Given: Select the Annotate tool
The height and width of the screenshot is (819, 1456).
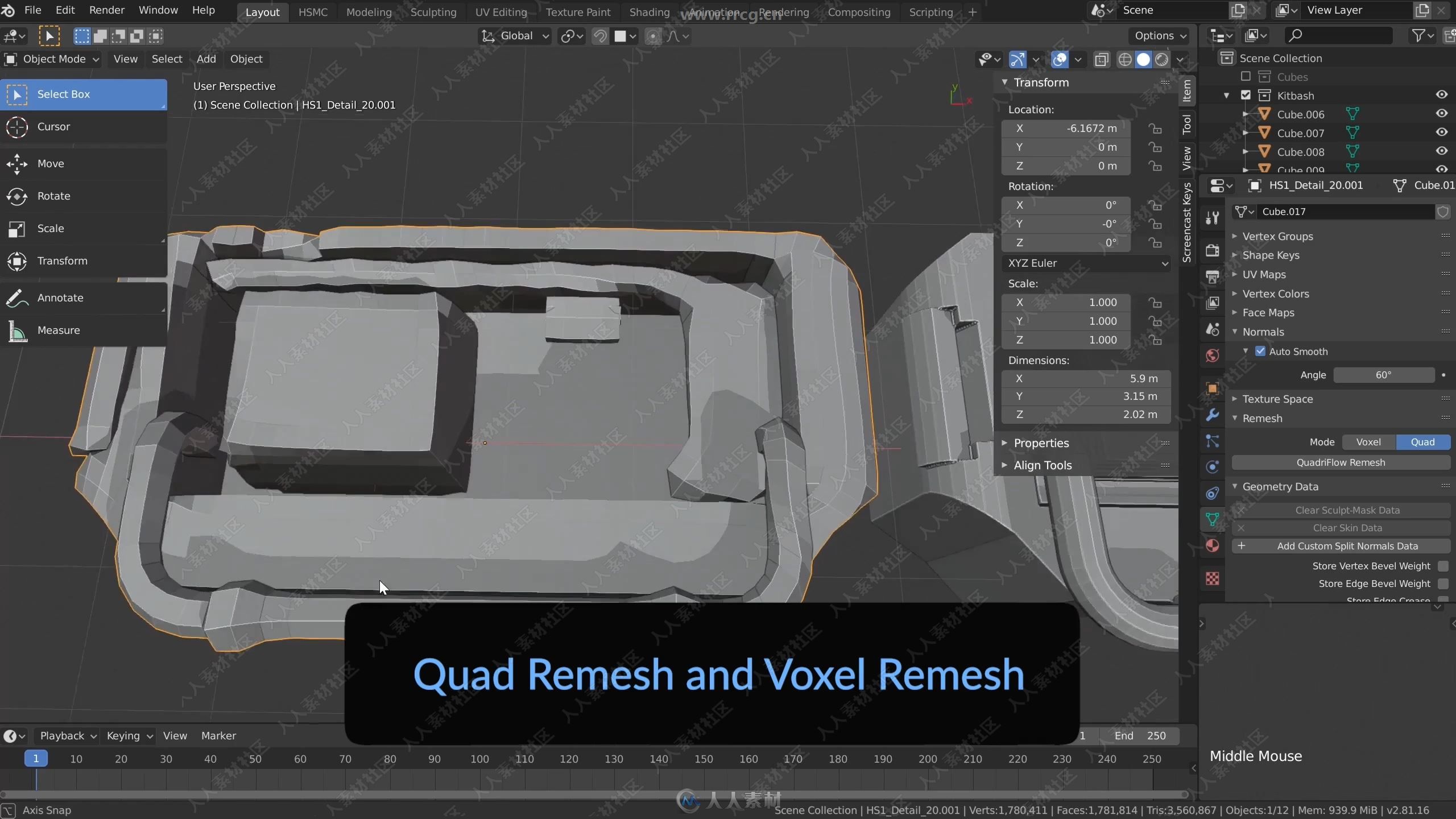Looking at the screenshot, I should pos(60,297).
